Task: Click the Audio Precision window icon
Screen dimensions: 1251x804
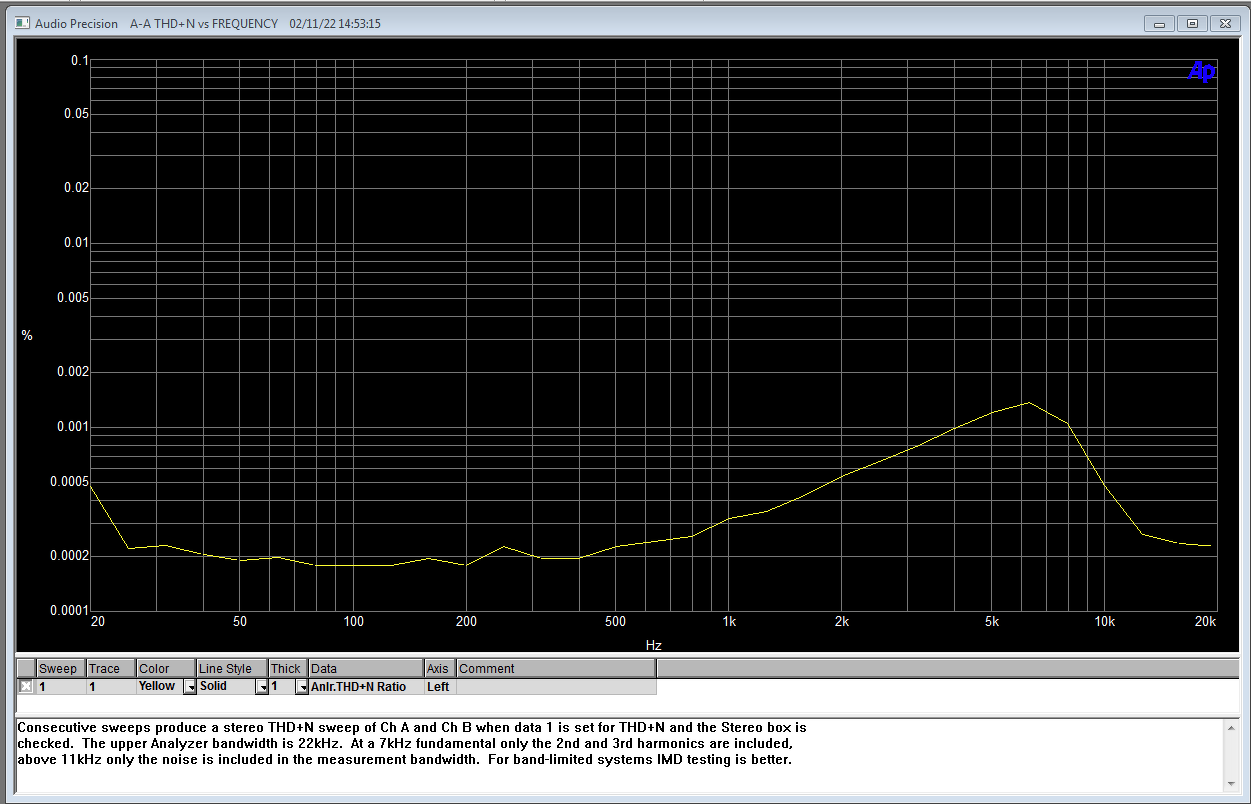Action: (22, 23)
